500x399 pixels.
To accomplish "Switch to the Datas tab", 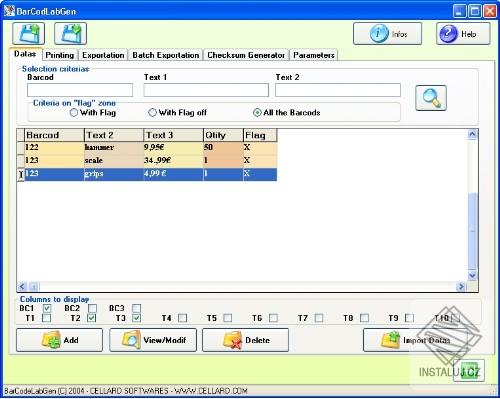I will [x=25, y=54].
